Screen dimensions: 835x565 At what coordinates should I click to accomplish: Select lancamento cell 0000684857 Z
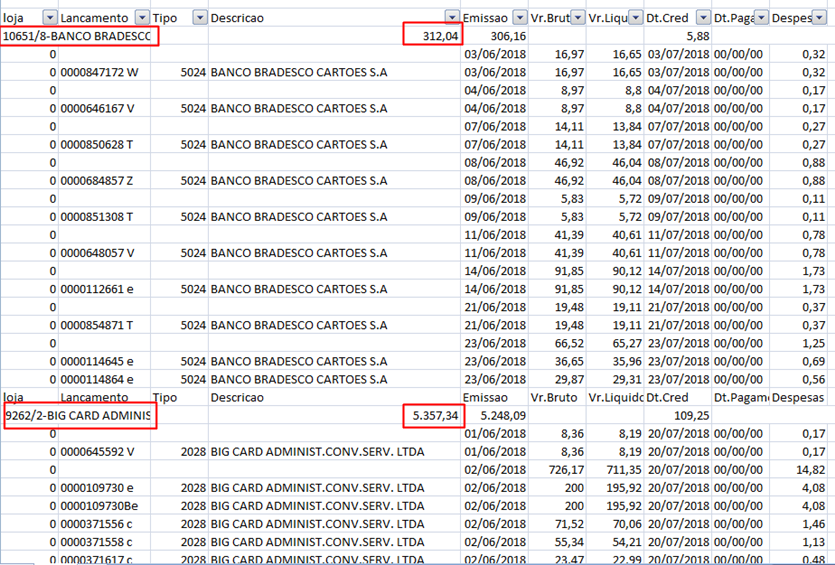pyautogui.click(x=104, y=181)
